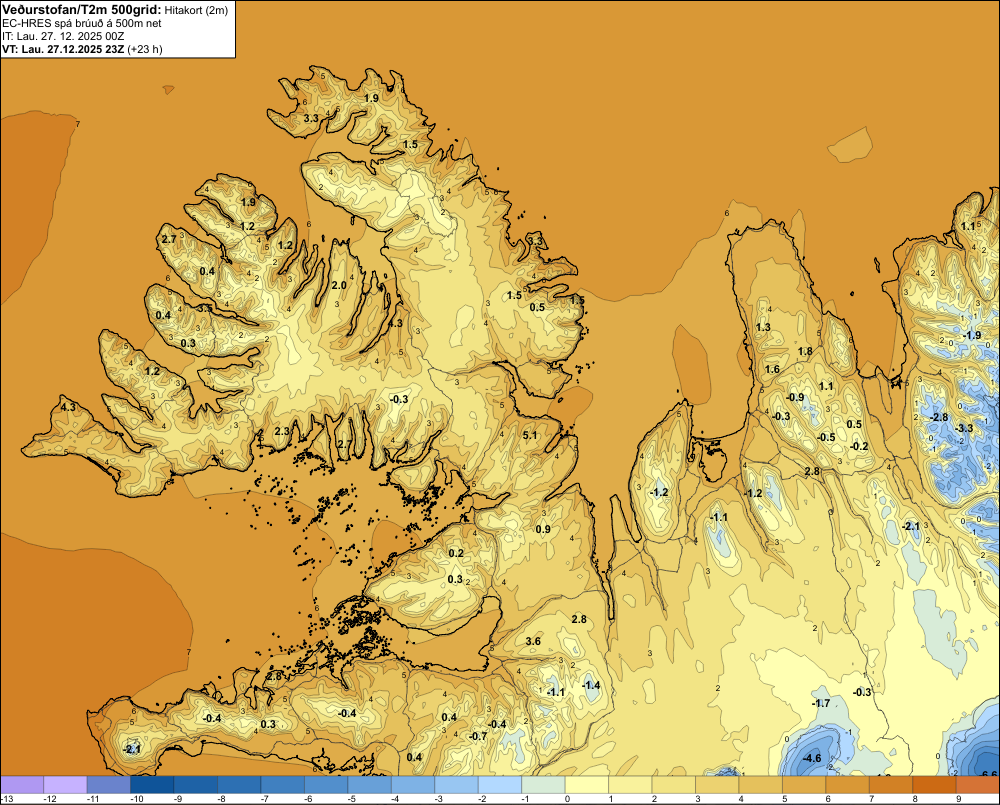Click the 'Hitakort (2m)' header text
This screenshot has width=1000, height=805.
click(x=196, y=10)
